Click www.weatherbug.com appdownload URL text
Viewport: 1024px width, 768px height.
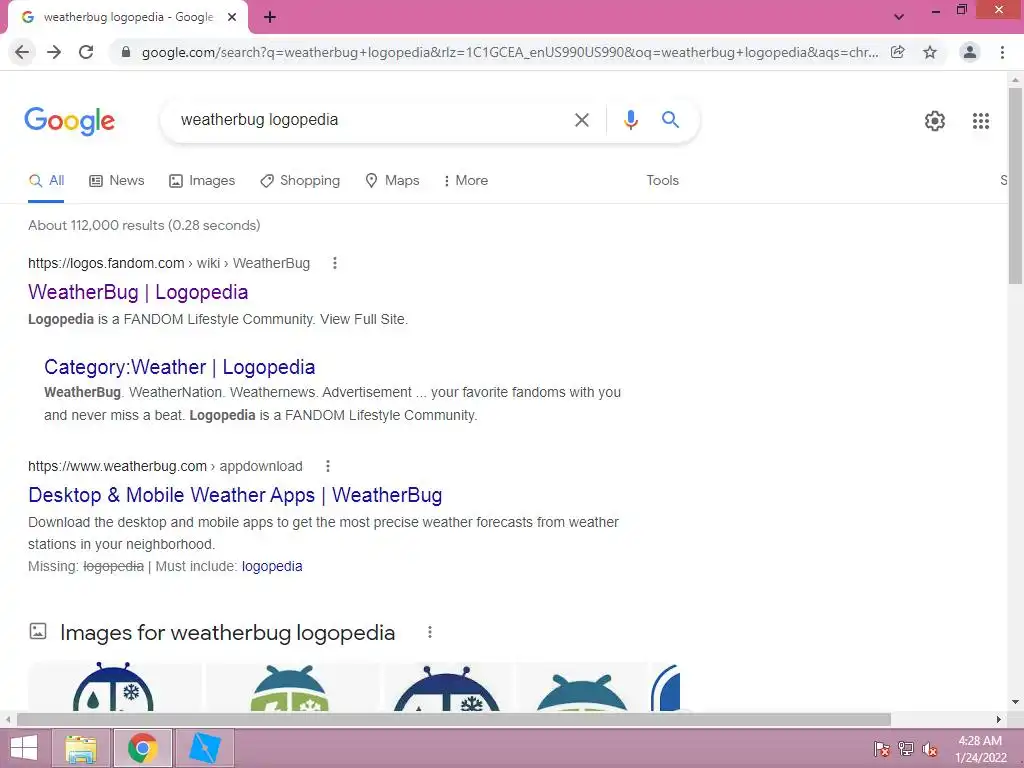point(165,466)
